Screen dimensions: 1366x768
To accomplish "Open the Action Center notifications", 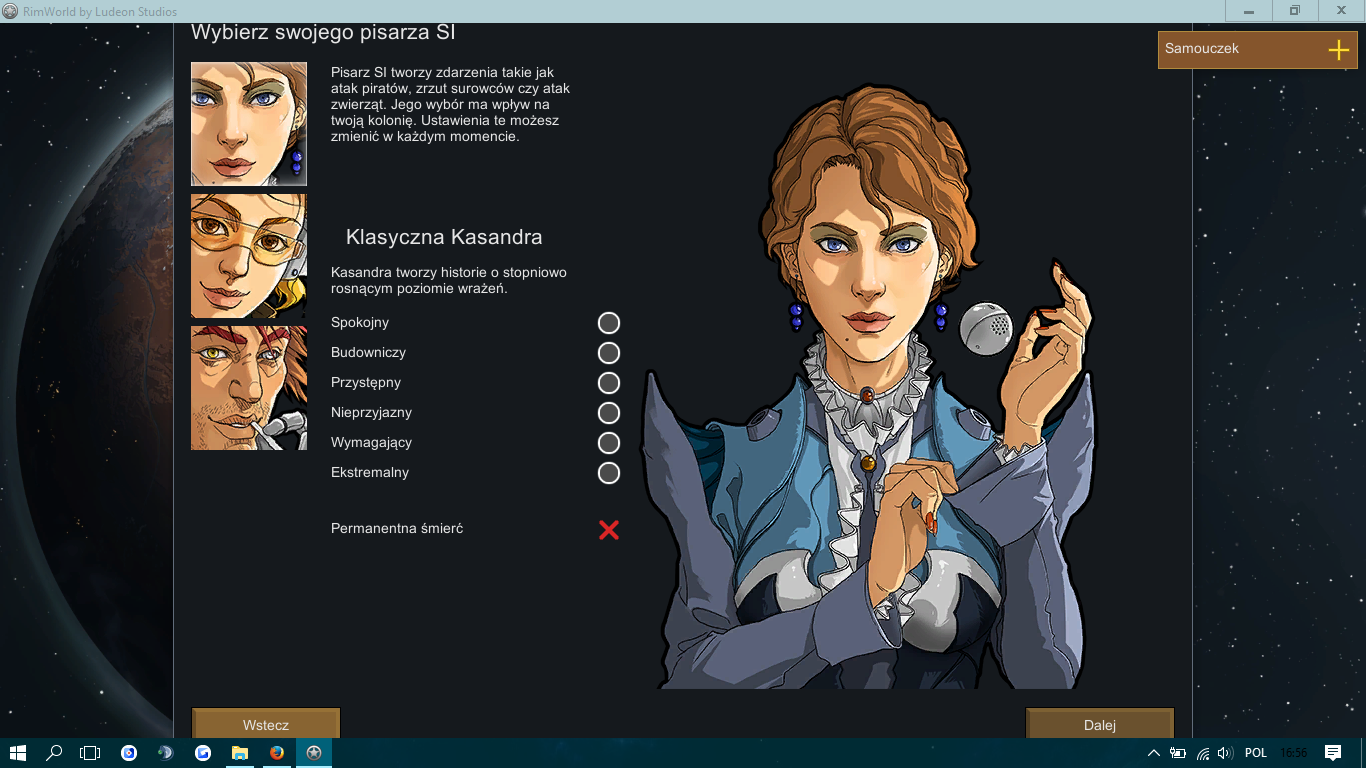I will [1333, 753].
